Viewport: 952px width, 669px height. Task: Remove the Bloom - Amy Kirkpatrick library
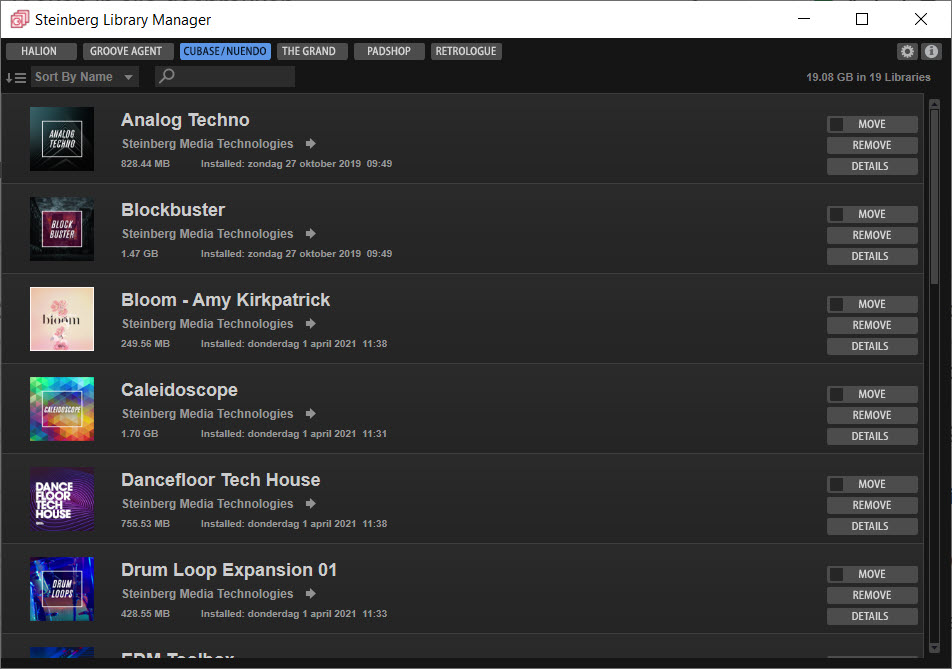point(872,325)
